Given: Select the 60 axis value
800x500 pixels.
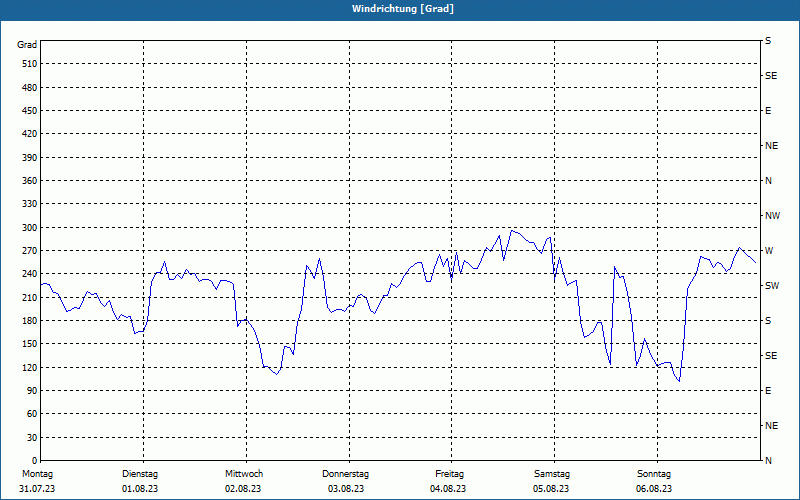Looking at the screenshot, I should coord(32,414).
